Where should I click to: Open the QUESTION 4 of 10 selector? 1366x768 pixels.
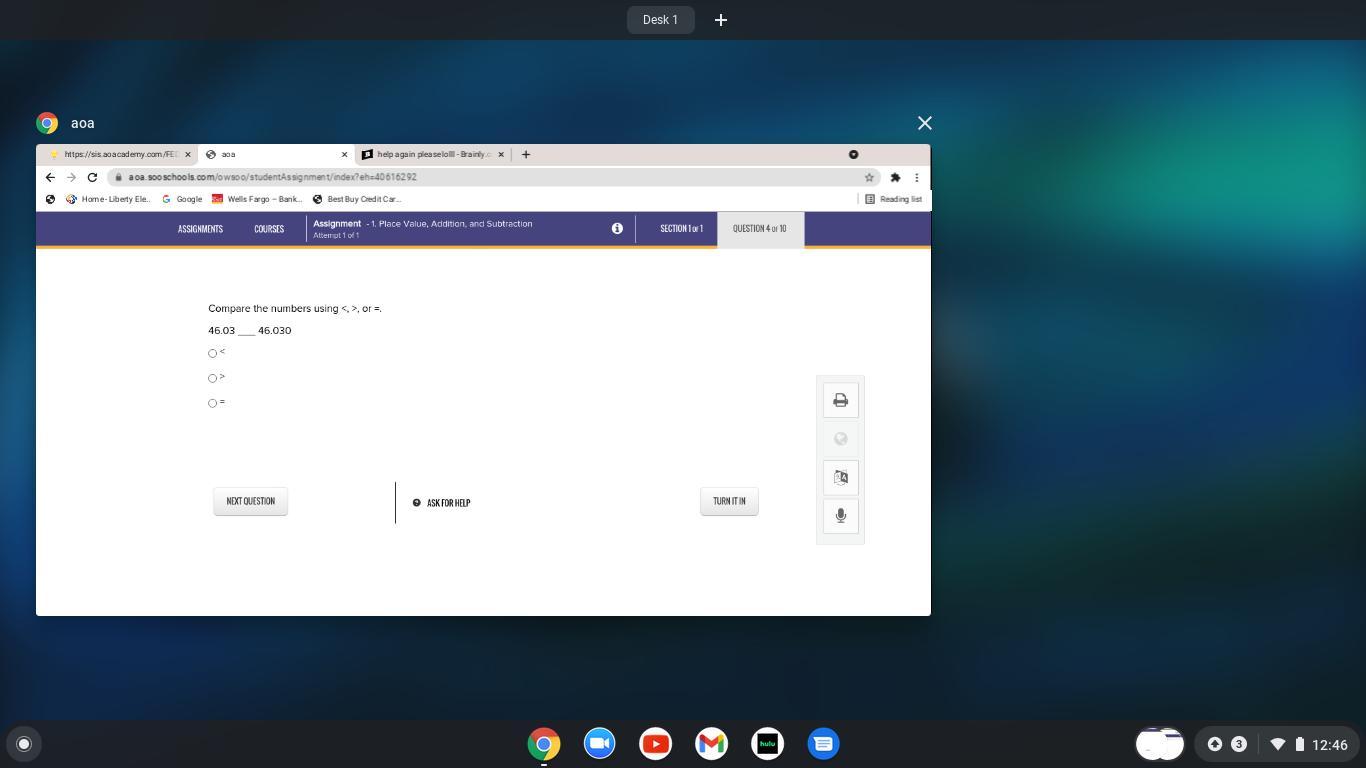760,229
